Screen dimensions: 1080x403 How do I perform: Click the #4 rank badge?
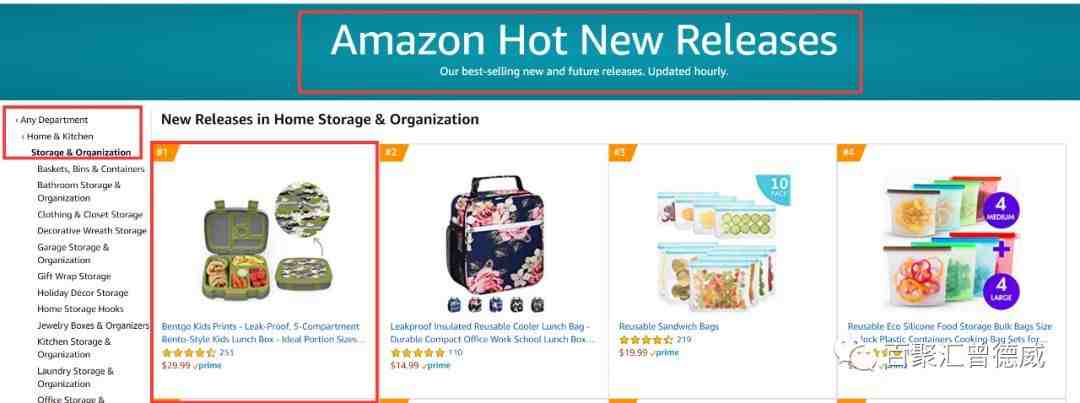click(849, 152)
